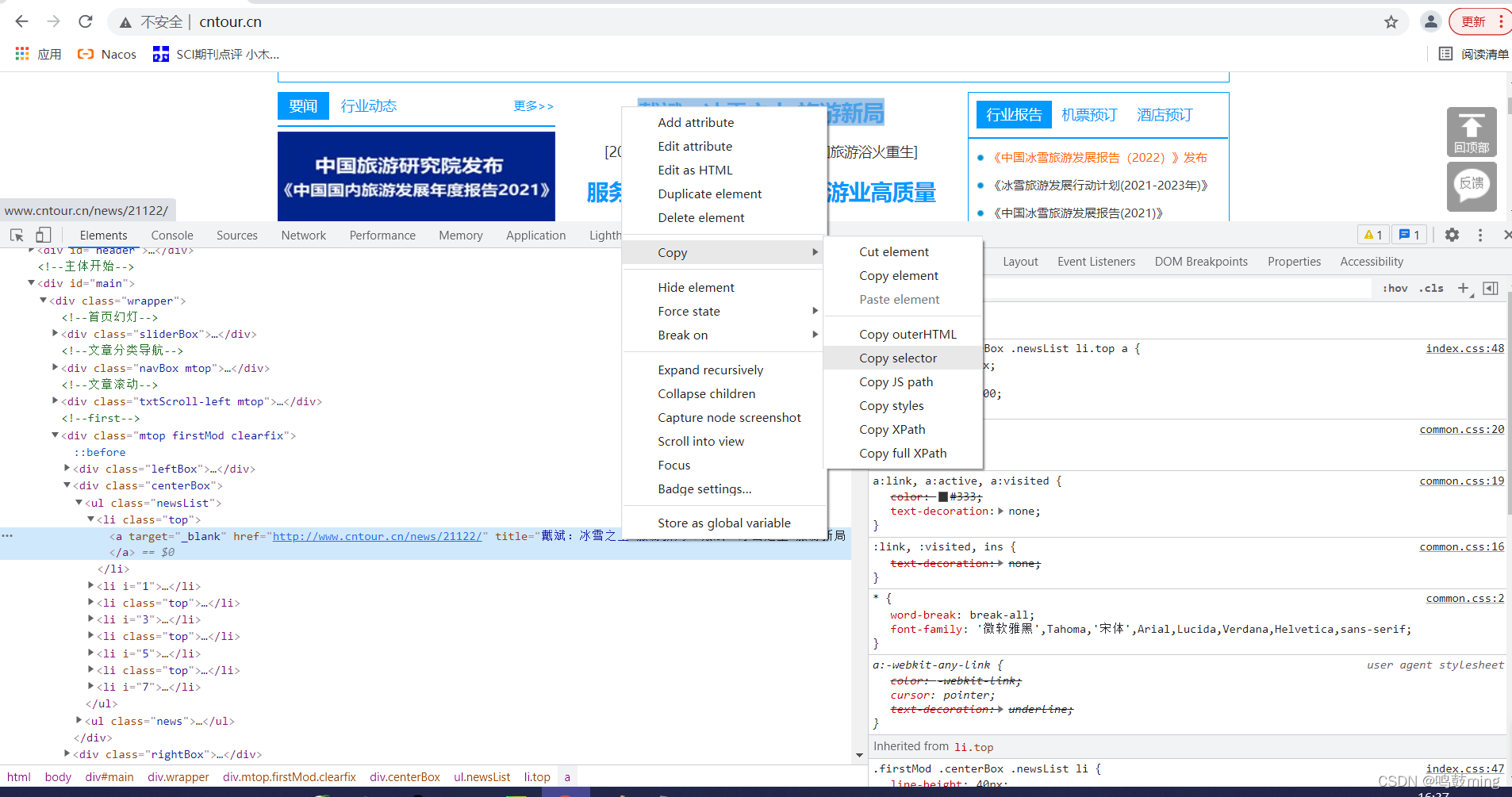Click the address bar URL cntour.cn
The image size is (1512, 797).
pyautogui.click(x=230, y=22)
